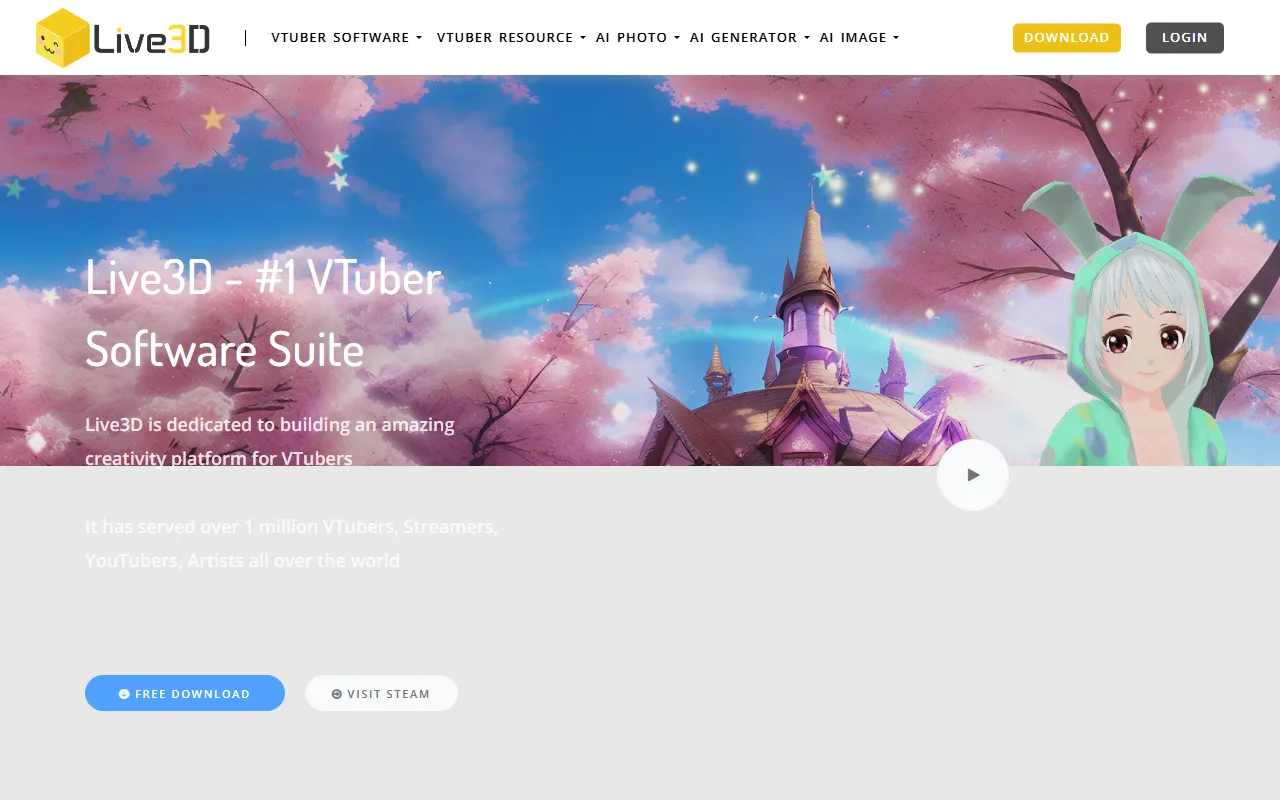Play the intro video
The height and width of the screenshot is (800, 1280).
(973, 475)
